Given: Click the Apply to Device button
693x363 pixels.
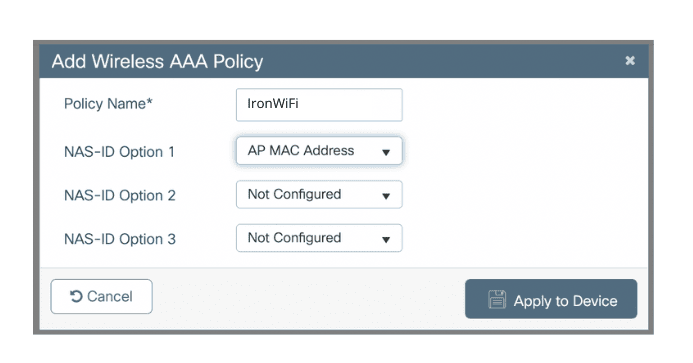Looking at the screenshot, I should click(551, 299).
